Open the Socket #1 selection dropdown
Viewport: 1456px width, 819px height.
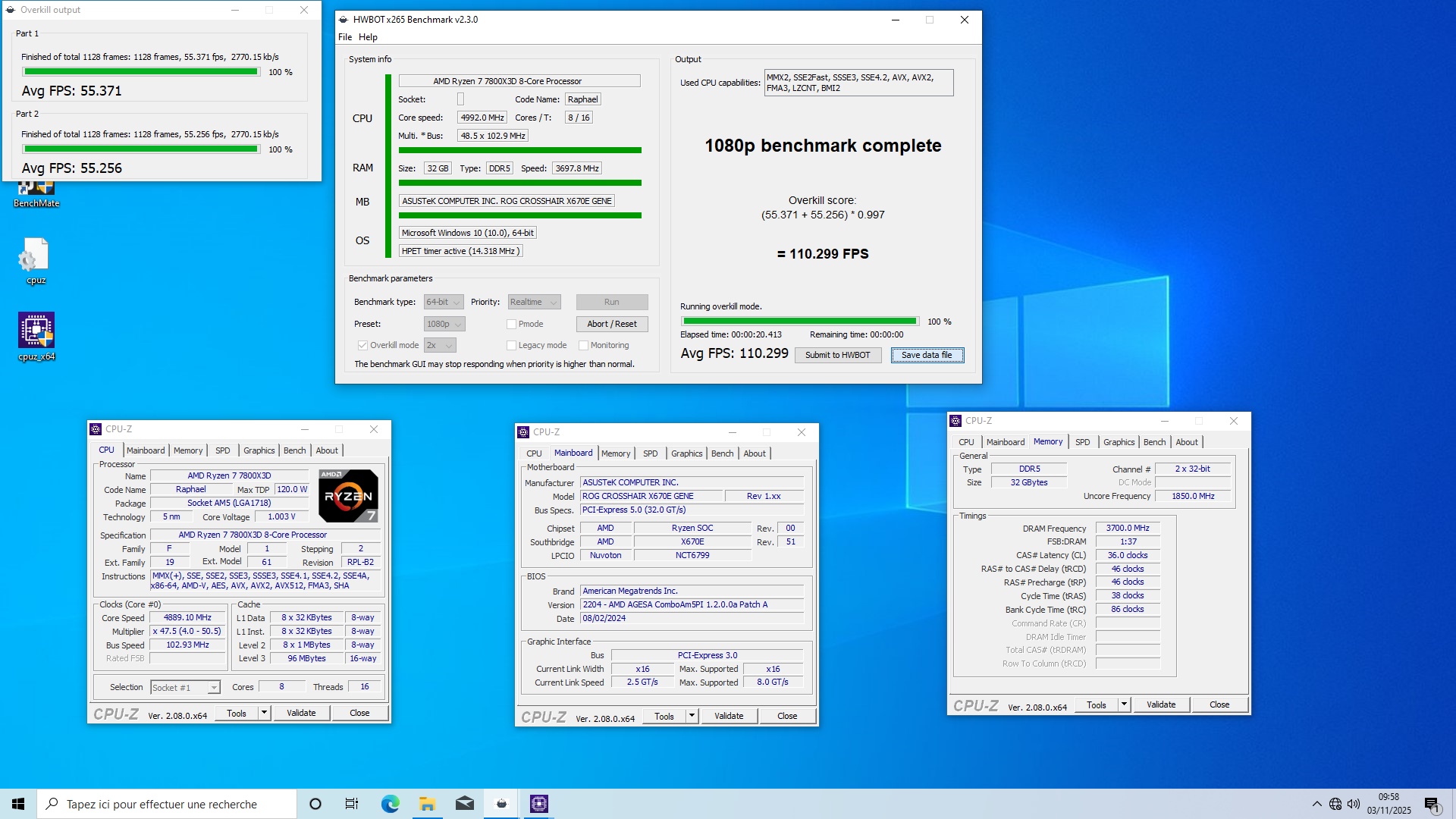pos(185,688)
